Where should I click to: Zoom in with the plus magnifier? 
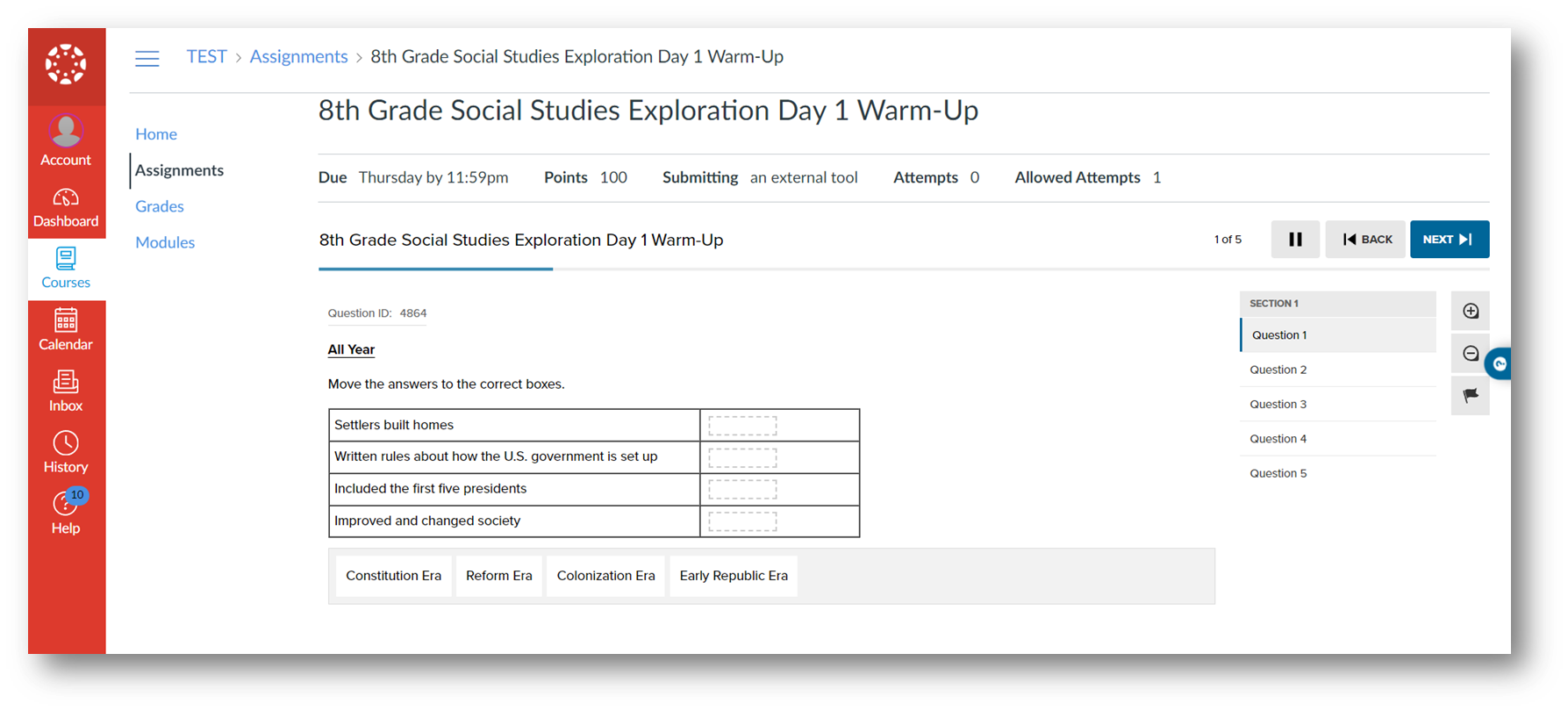point(1471,311)
